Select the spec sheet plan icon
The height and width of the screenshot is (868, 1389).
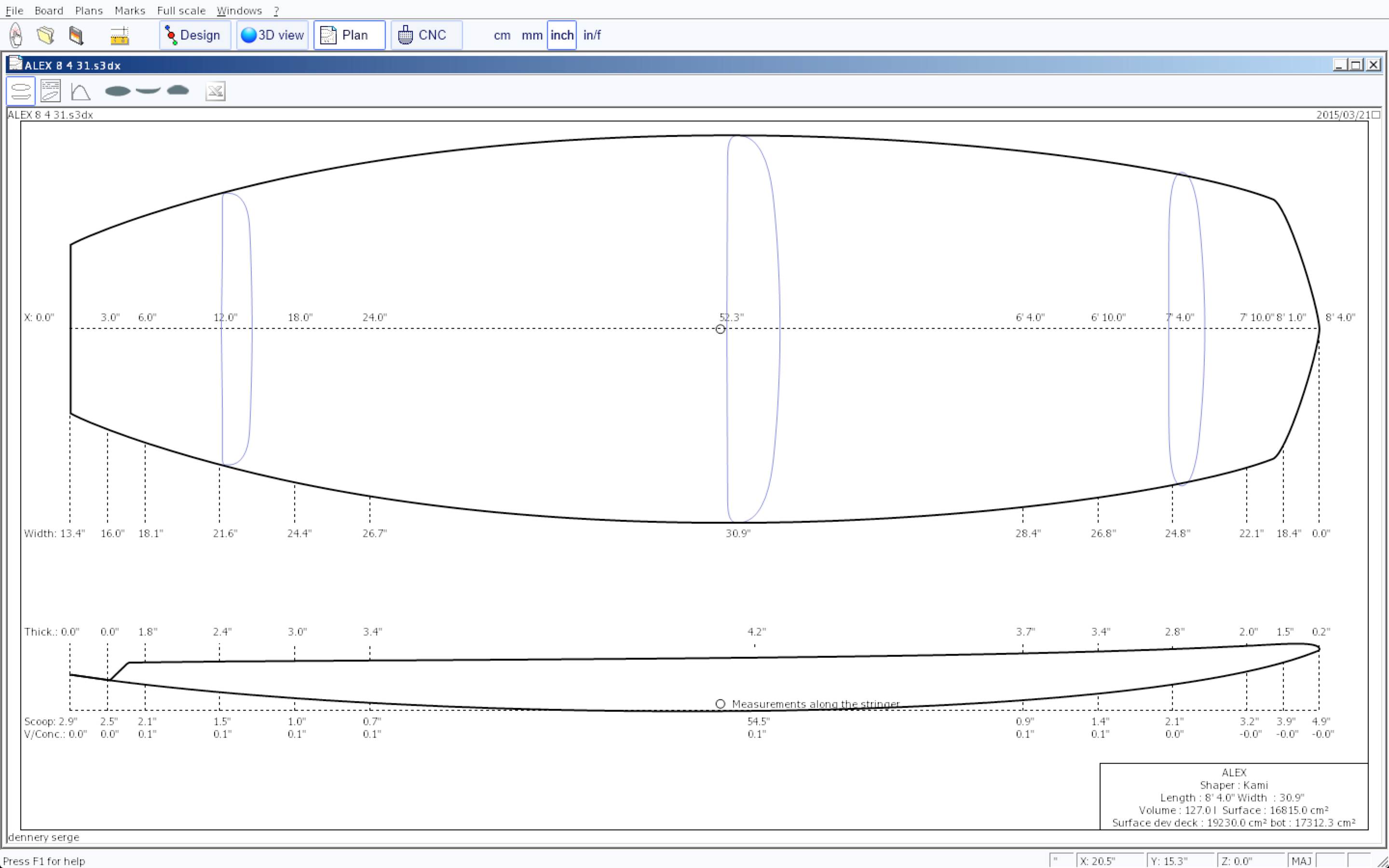point(51,91)
